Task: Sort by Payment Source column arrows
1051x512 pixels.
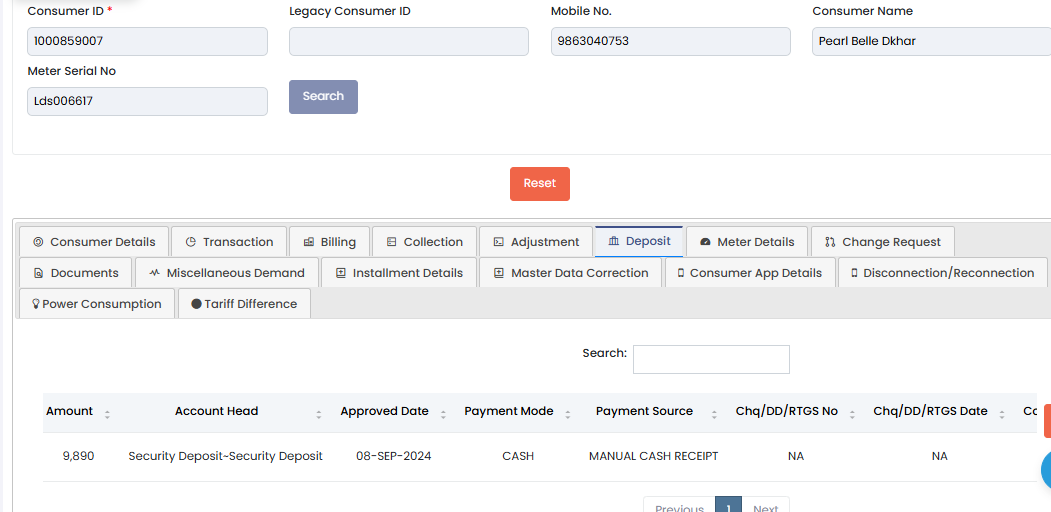Action: (x=715, y=414)
